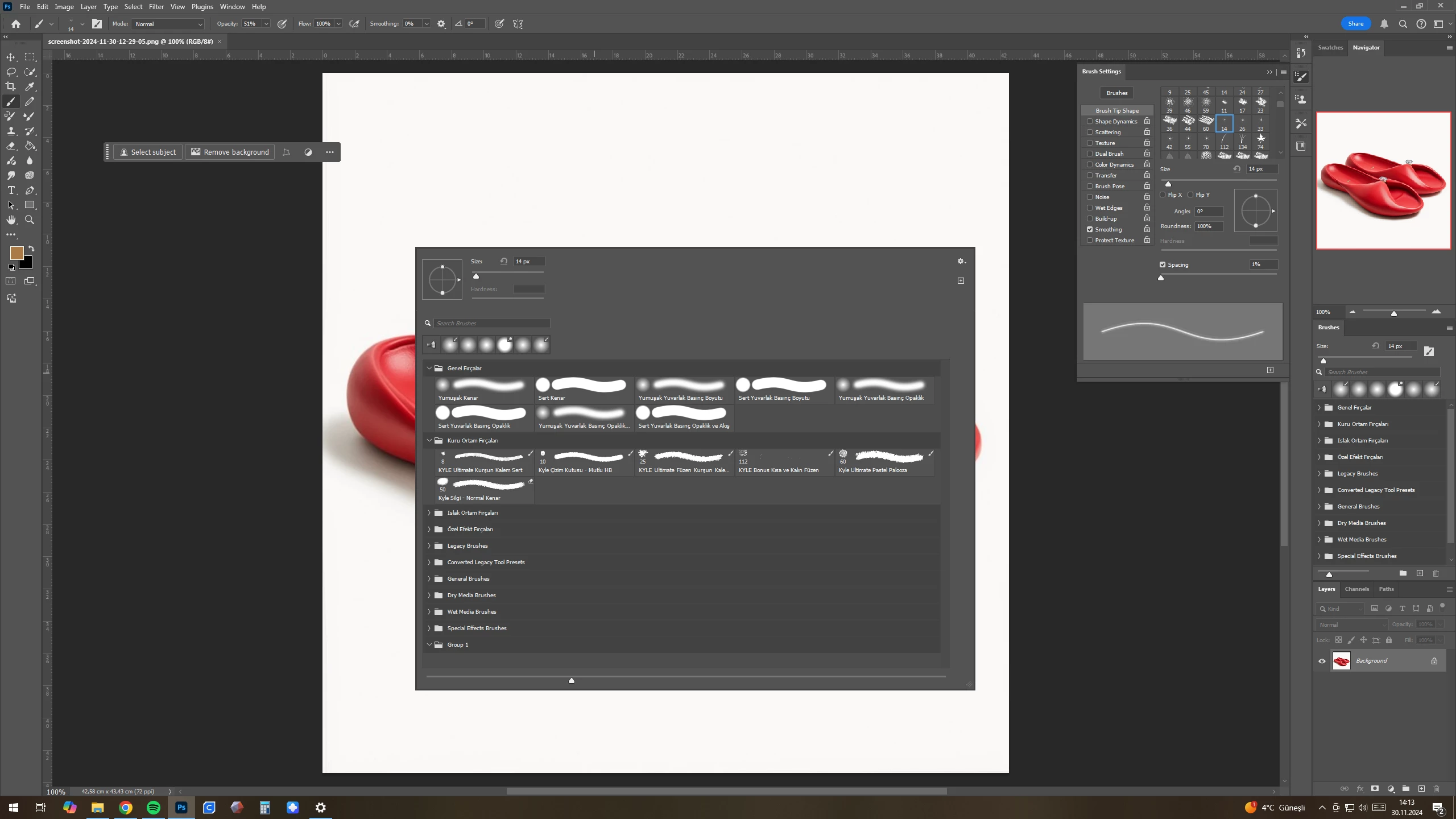Click the Remove background button
Screen dimensions: 1456x819
pyautogui.click(x=230, y=152)
